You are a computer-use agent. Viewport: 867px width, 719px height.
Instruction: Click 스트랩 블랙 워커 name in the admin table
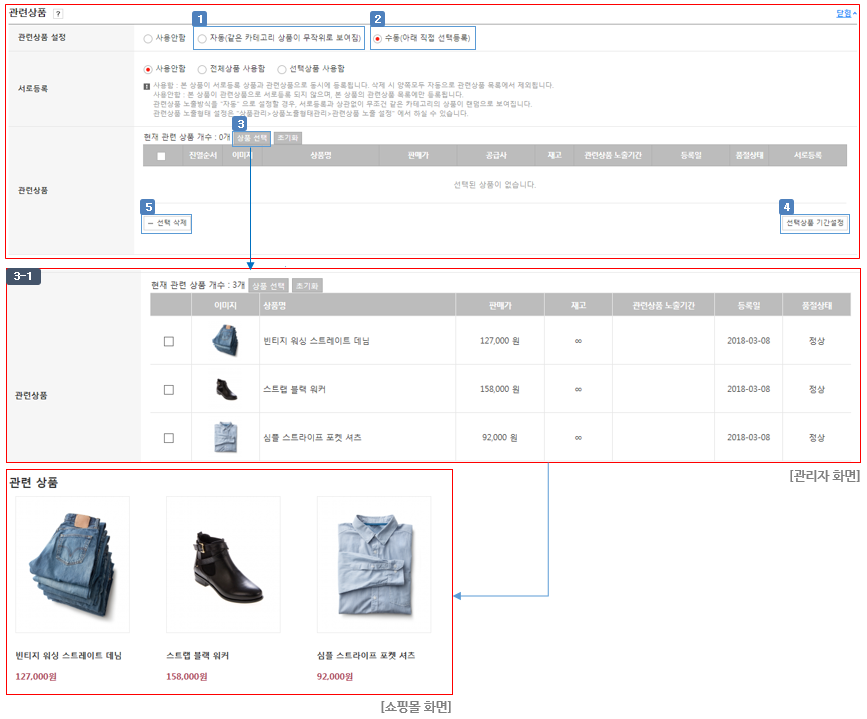click(x=294, y=390)
